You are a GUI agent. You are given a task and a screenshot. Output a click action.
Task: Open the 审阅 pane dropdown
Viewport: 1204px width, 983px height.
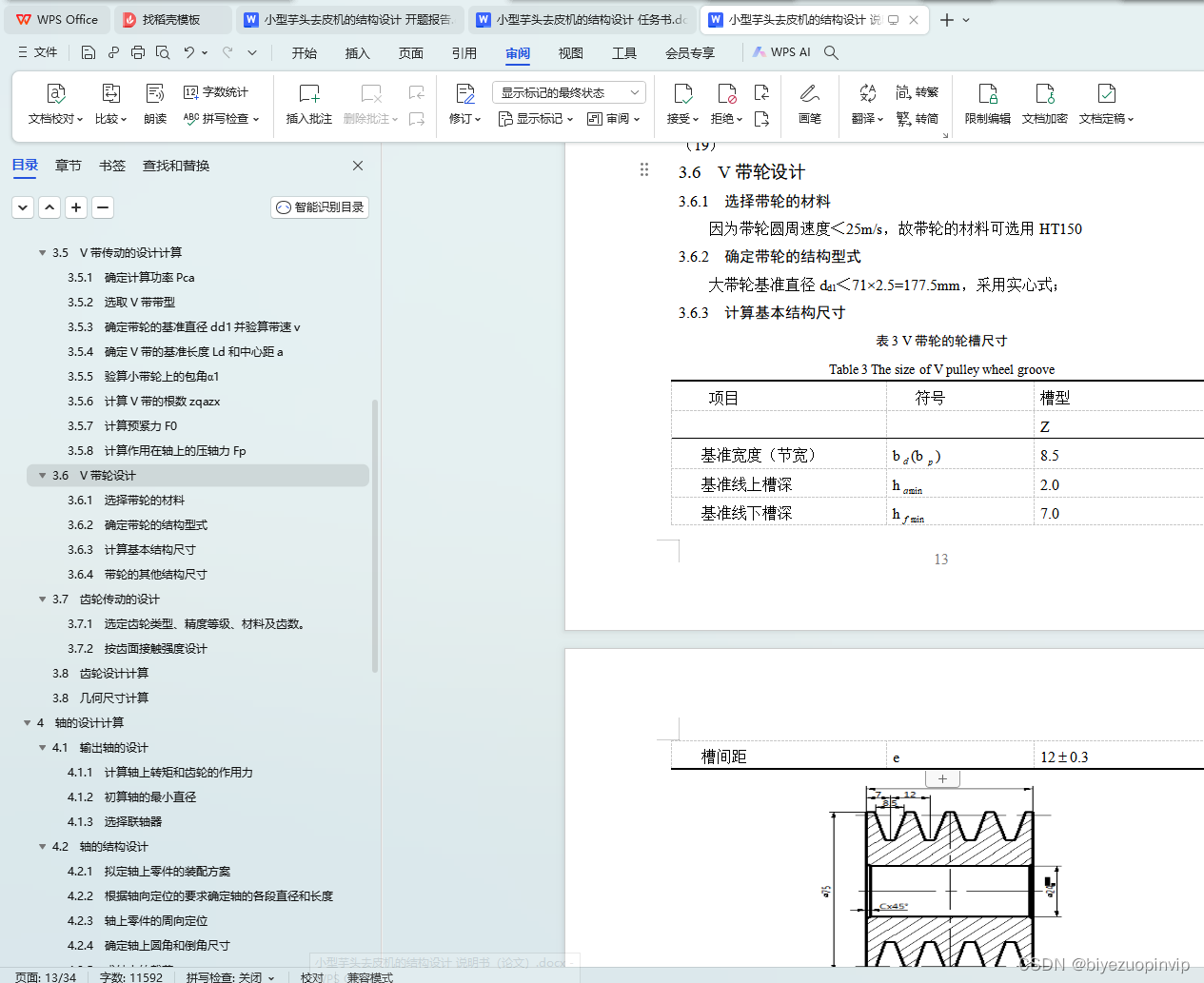(613, 119)
